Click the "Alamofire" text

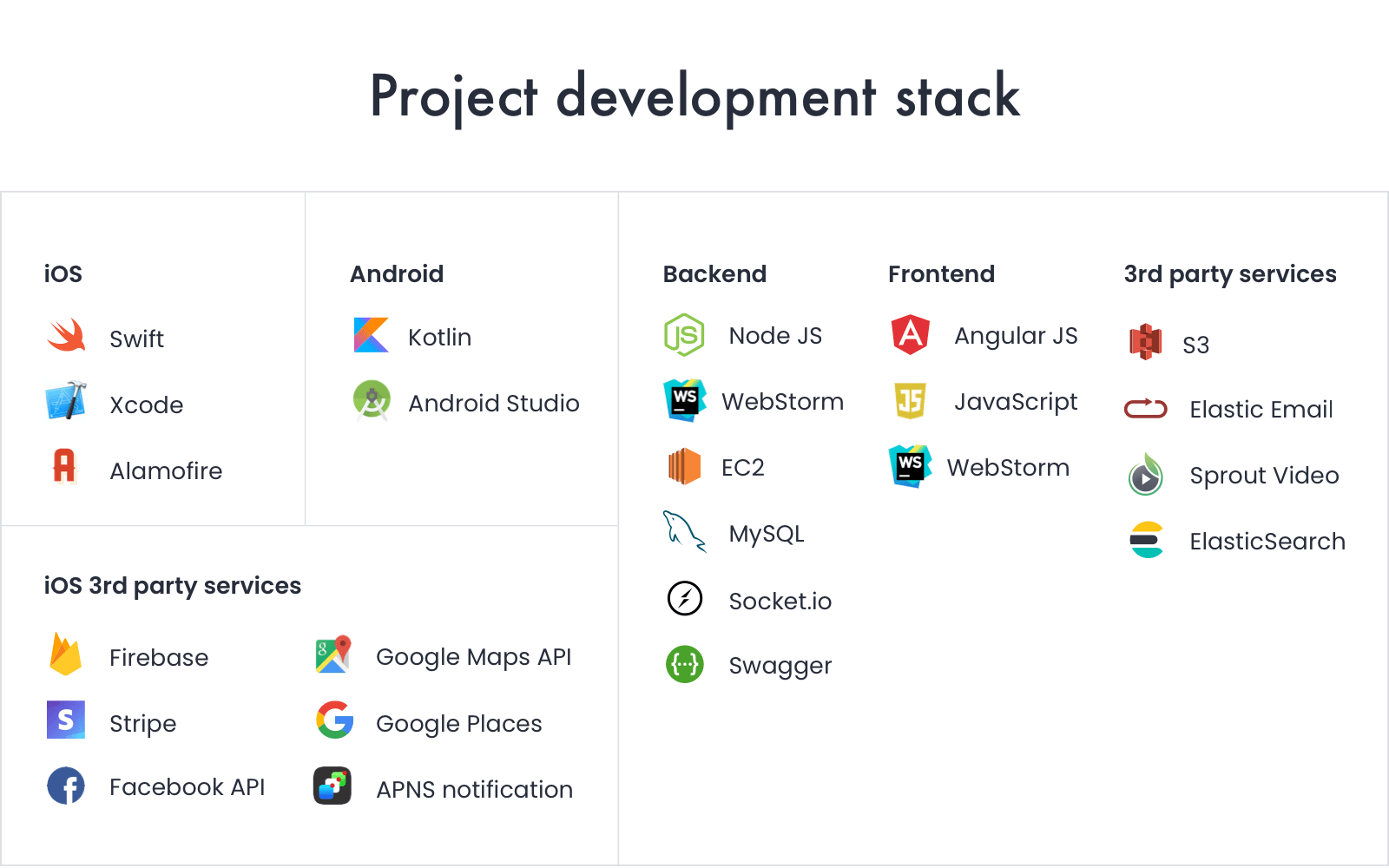tap(166, 470)
